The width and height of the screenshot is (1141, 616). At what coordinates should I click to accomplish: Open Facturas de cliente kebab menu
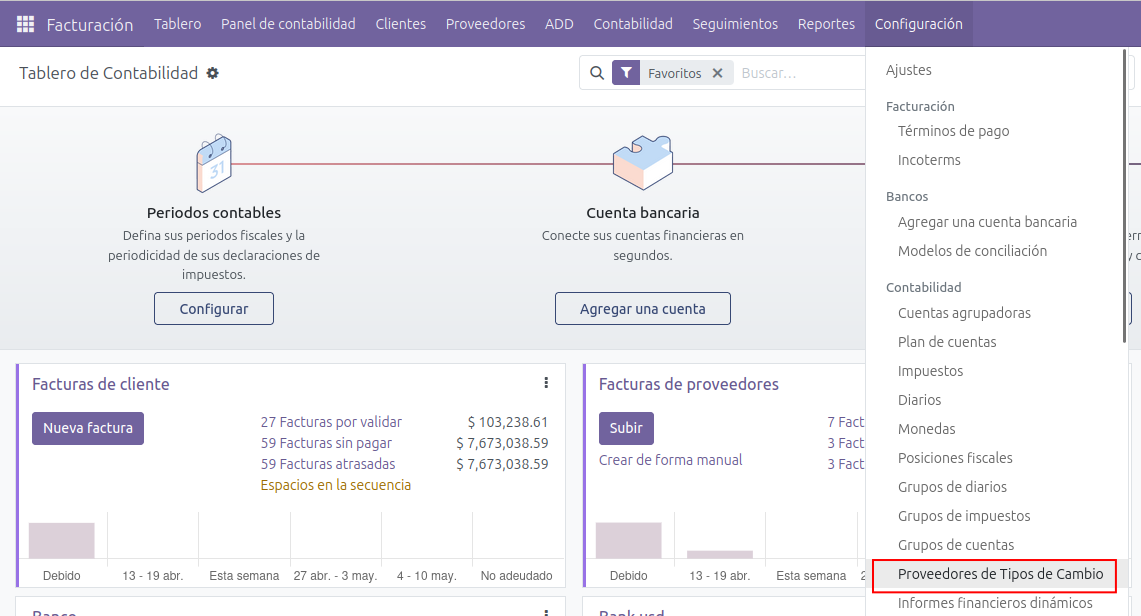point(546,383)
